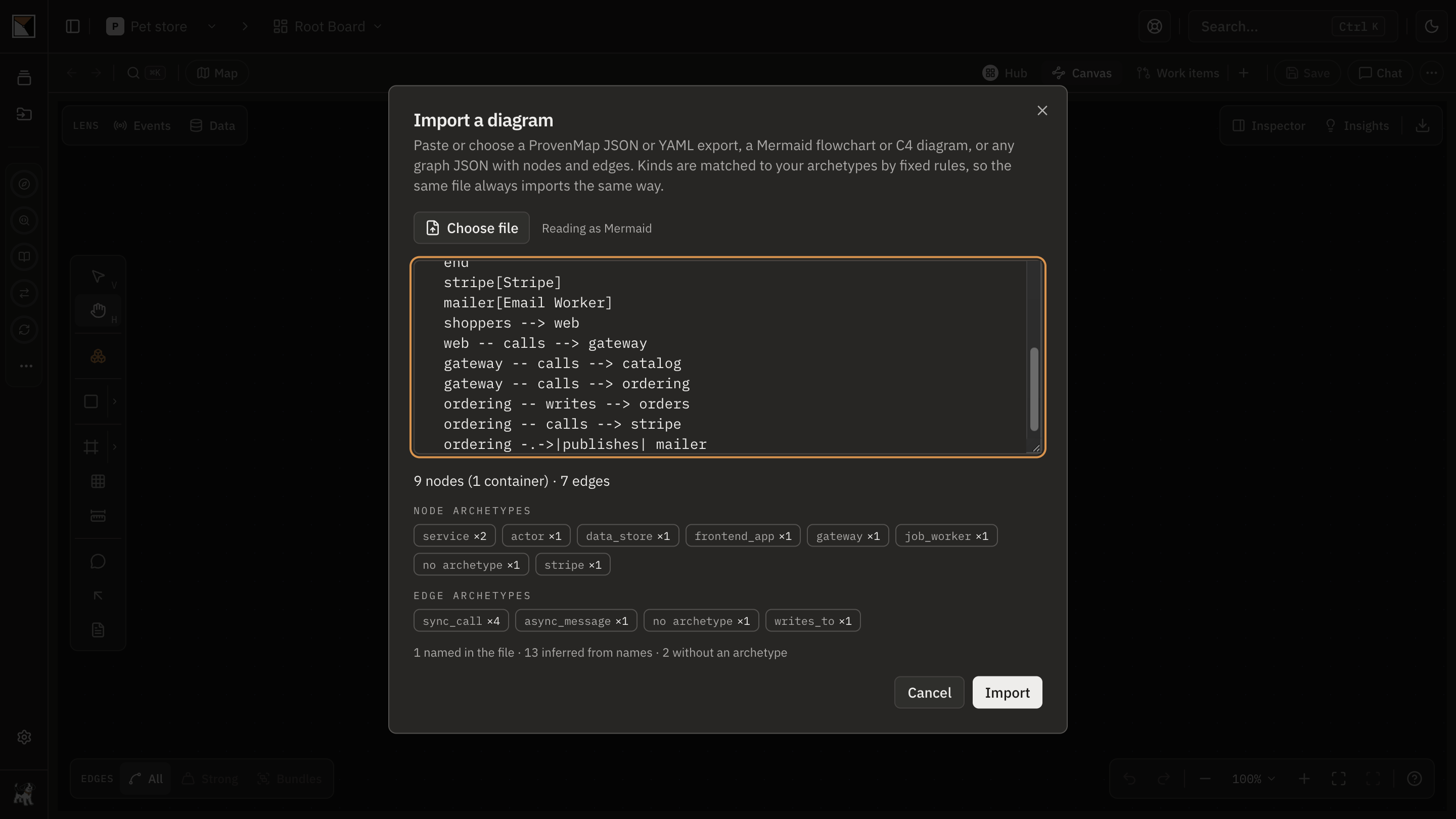
Task: Cancel the diagram import
Action: tap(929, 693)
